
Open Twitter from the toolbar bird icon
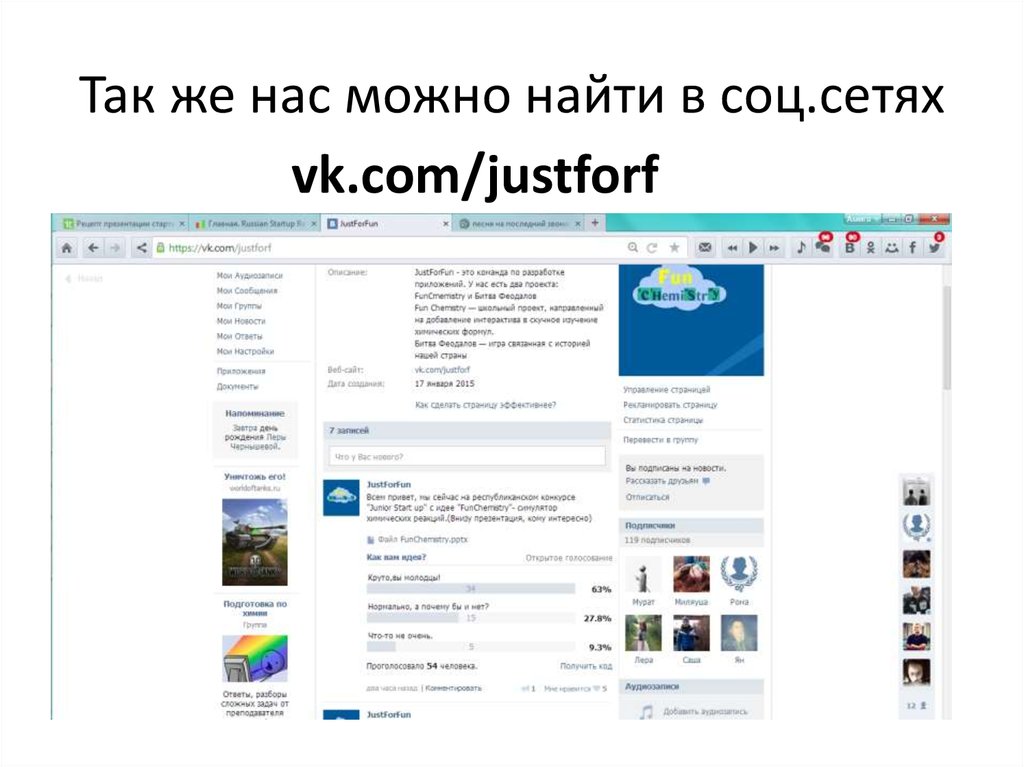933,245
